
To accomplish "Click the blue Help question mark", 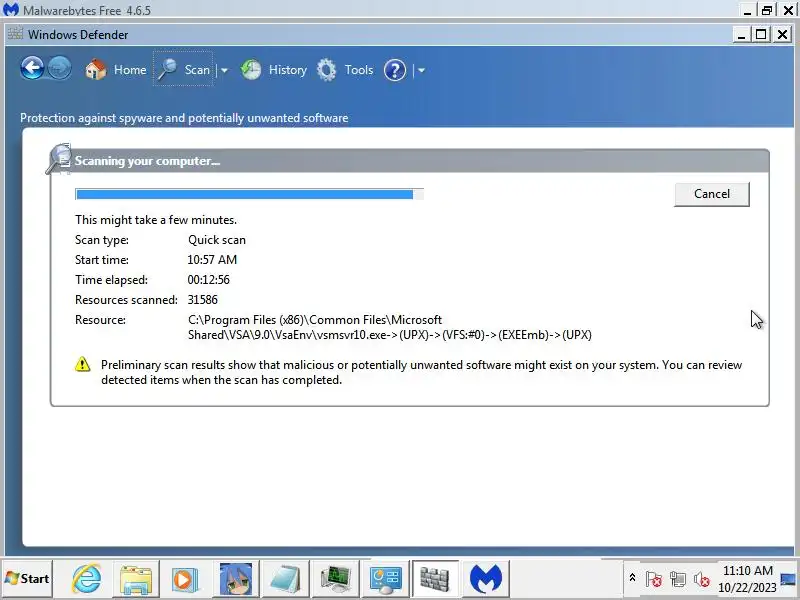I will (395, 70).
